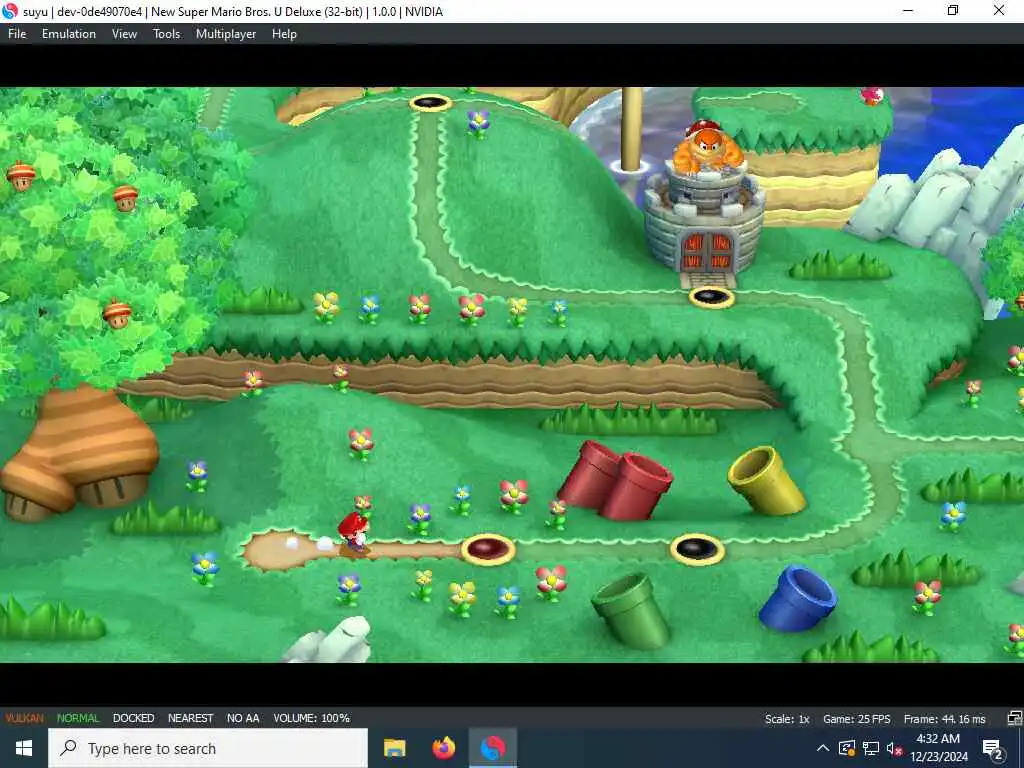Screen dimensions: 1024x768
Task: Open the Windows Start menu
Action: (24, 748)
